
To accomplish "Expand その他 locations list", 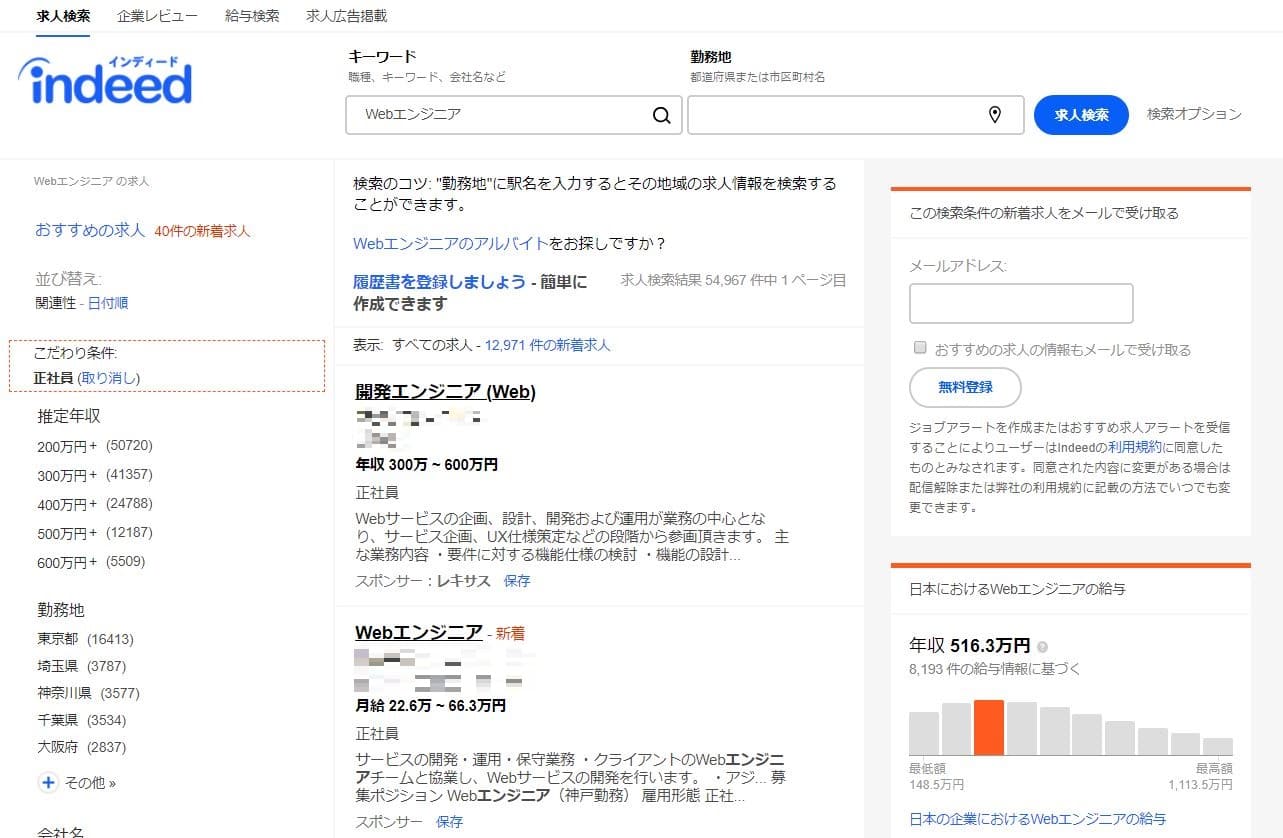I will click(x=90, y=783).
